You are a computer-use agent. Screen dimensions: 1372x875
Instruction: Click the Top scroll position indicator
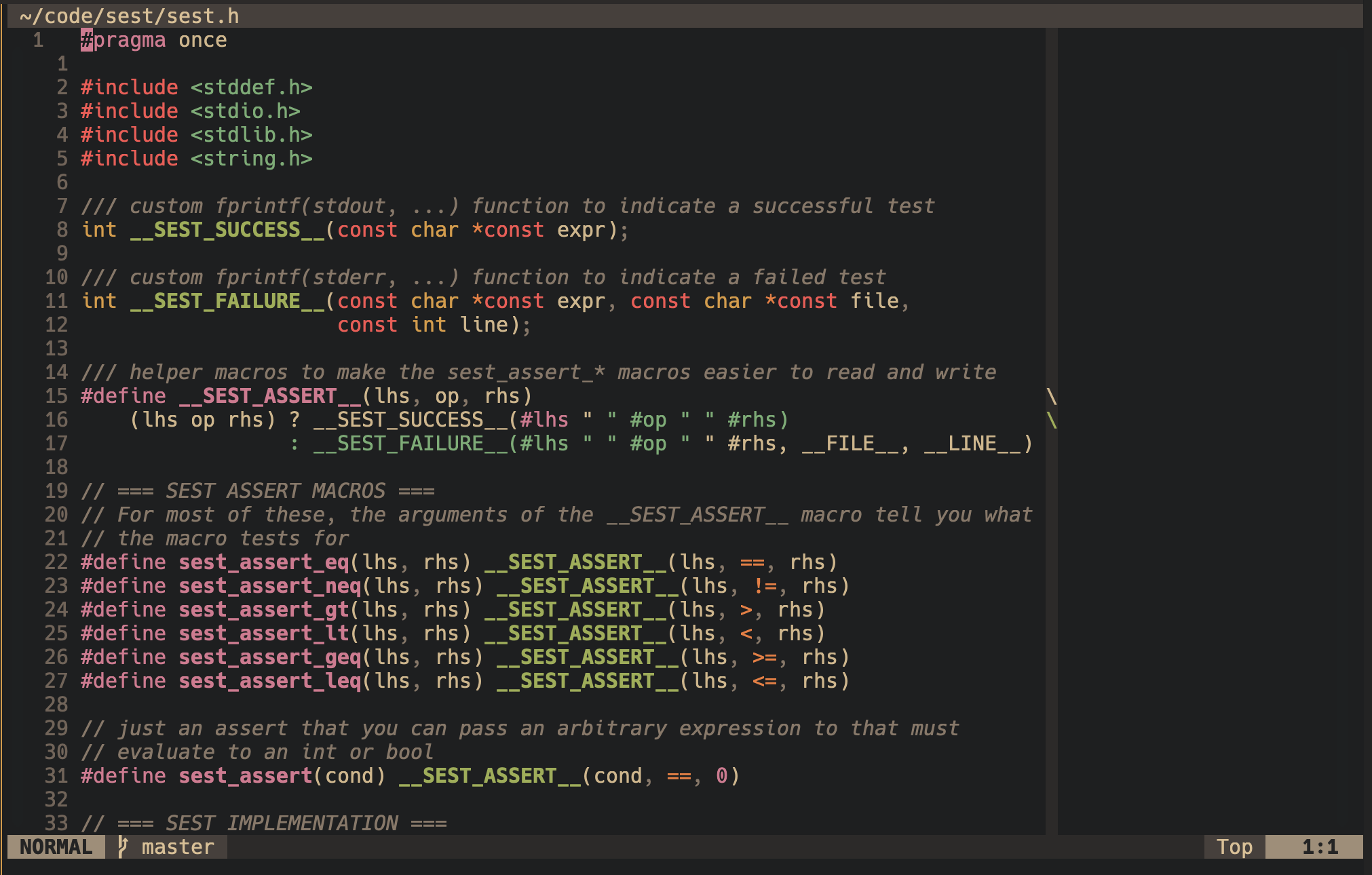(1234, 847)
